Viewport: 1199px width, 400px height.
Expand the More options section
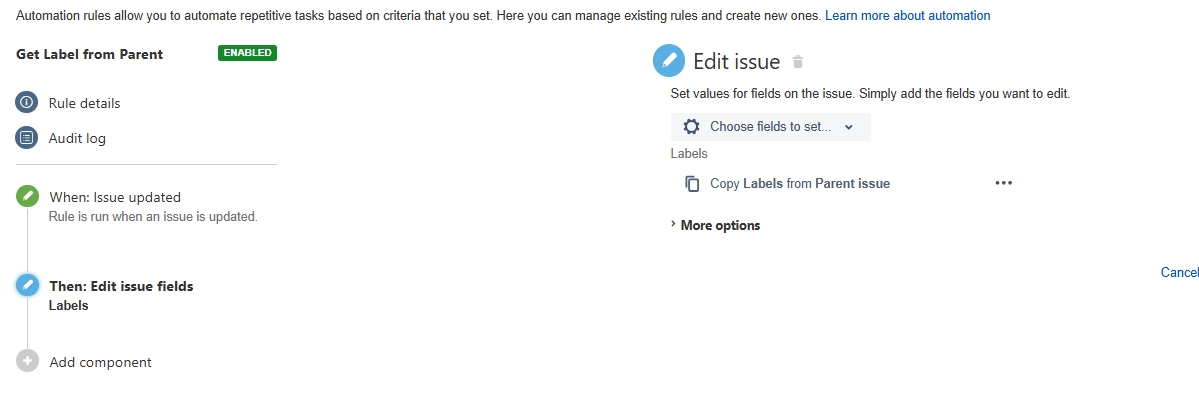click(x=715, y=226)
